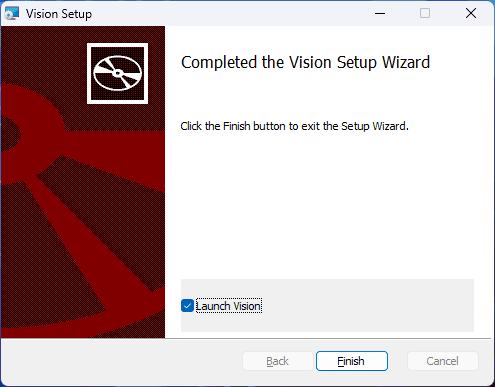Uncheck the Launch Vision checkbox

tap(187, 306)
